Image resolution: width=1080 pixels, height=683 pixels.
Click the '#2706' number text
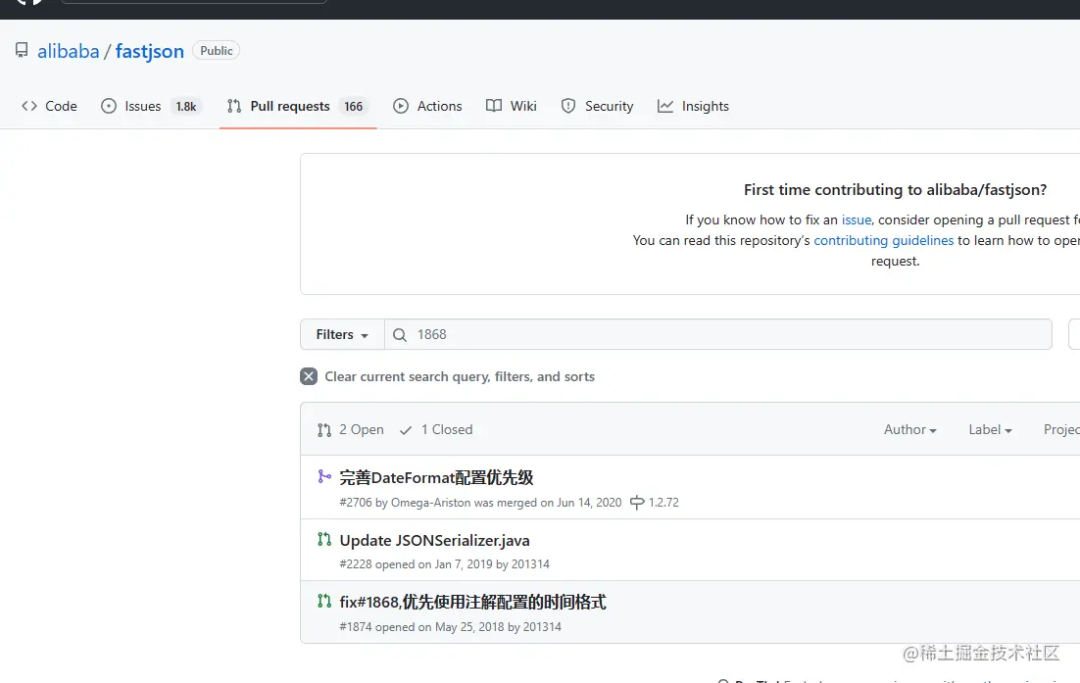(x=355, y=503)
